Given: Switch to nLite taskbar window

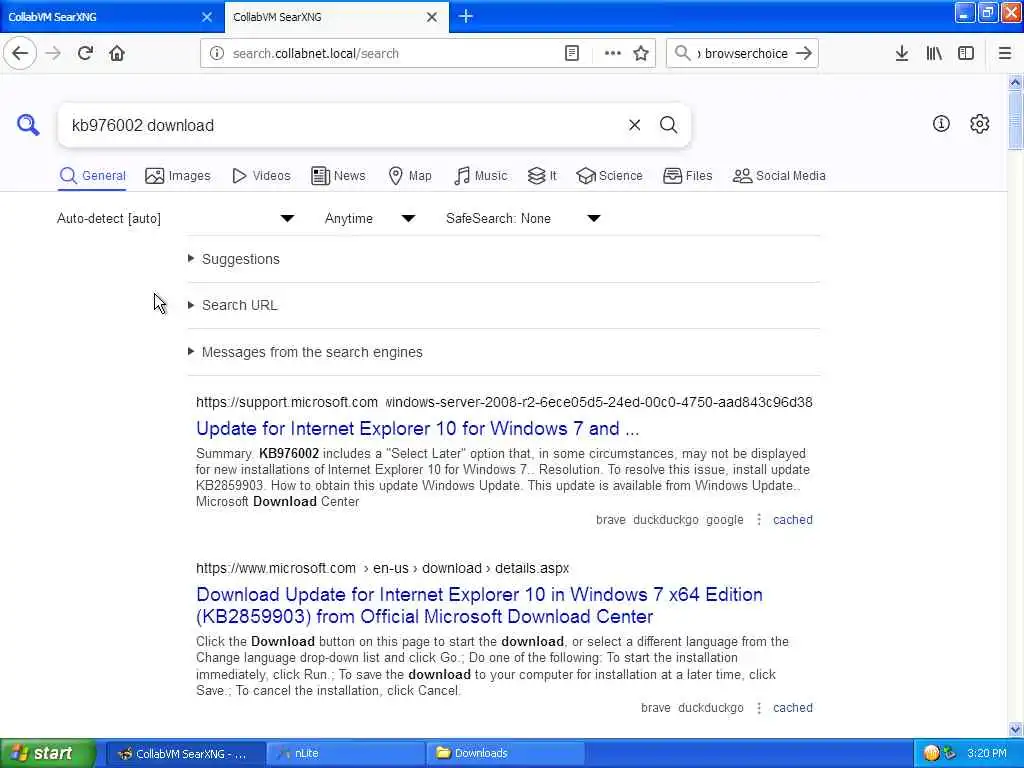Looking at the screenshot, I should pyautogui.click(x=345, y=753).
